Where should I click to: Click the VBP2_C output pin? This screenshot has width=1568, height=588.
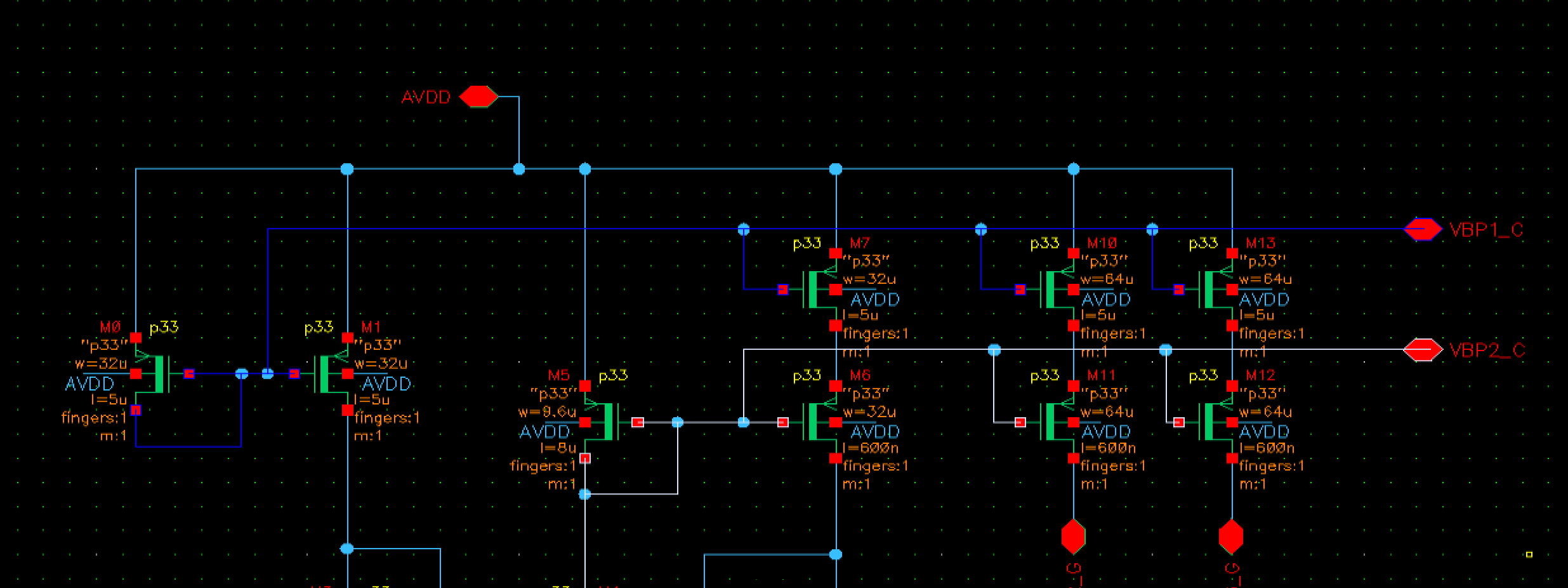[x=1423, y=350]
